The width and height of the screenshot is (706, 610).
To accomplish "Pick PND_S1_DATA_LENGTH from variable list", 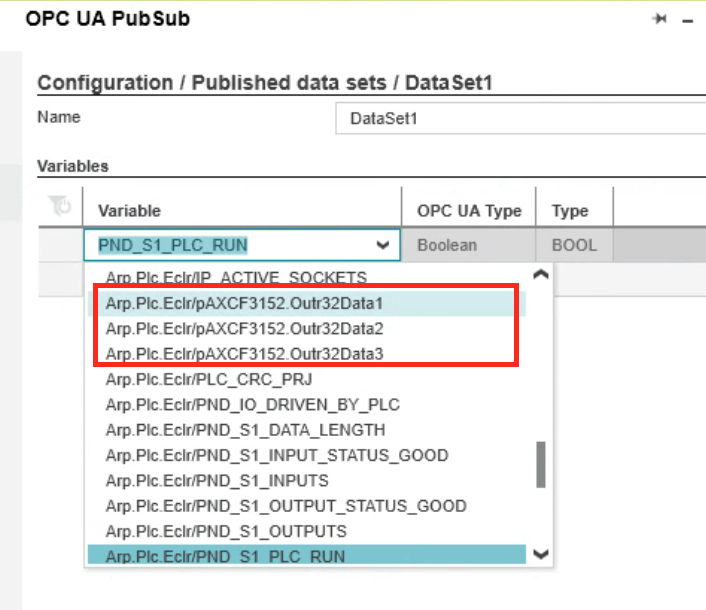I will pos(307,430).
